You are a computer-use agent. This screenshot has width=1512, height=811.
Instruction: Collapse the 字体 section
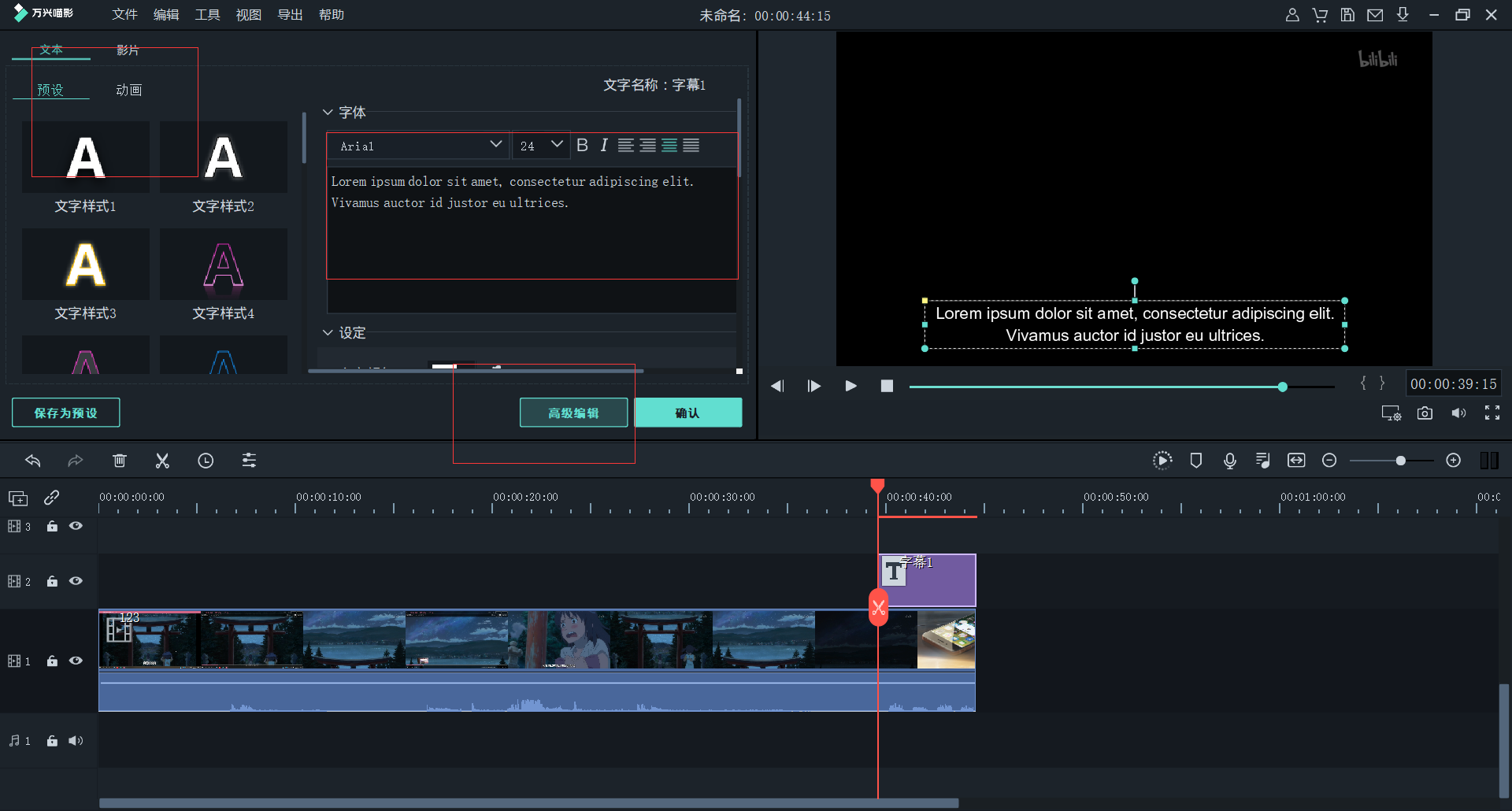pos(328,113)
